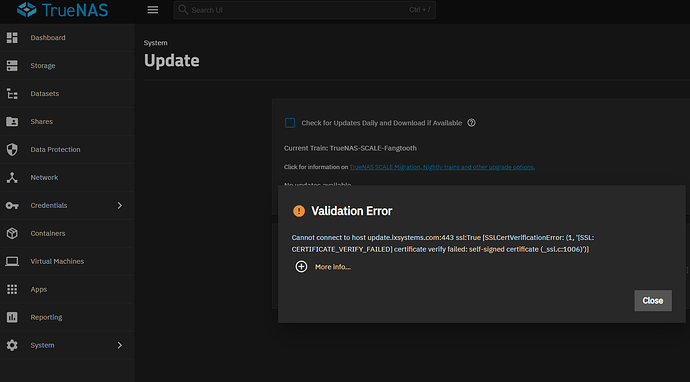Click the Data Protection shield icon
This screenshot has height=382, width=690.
pos(12,150)
